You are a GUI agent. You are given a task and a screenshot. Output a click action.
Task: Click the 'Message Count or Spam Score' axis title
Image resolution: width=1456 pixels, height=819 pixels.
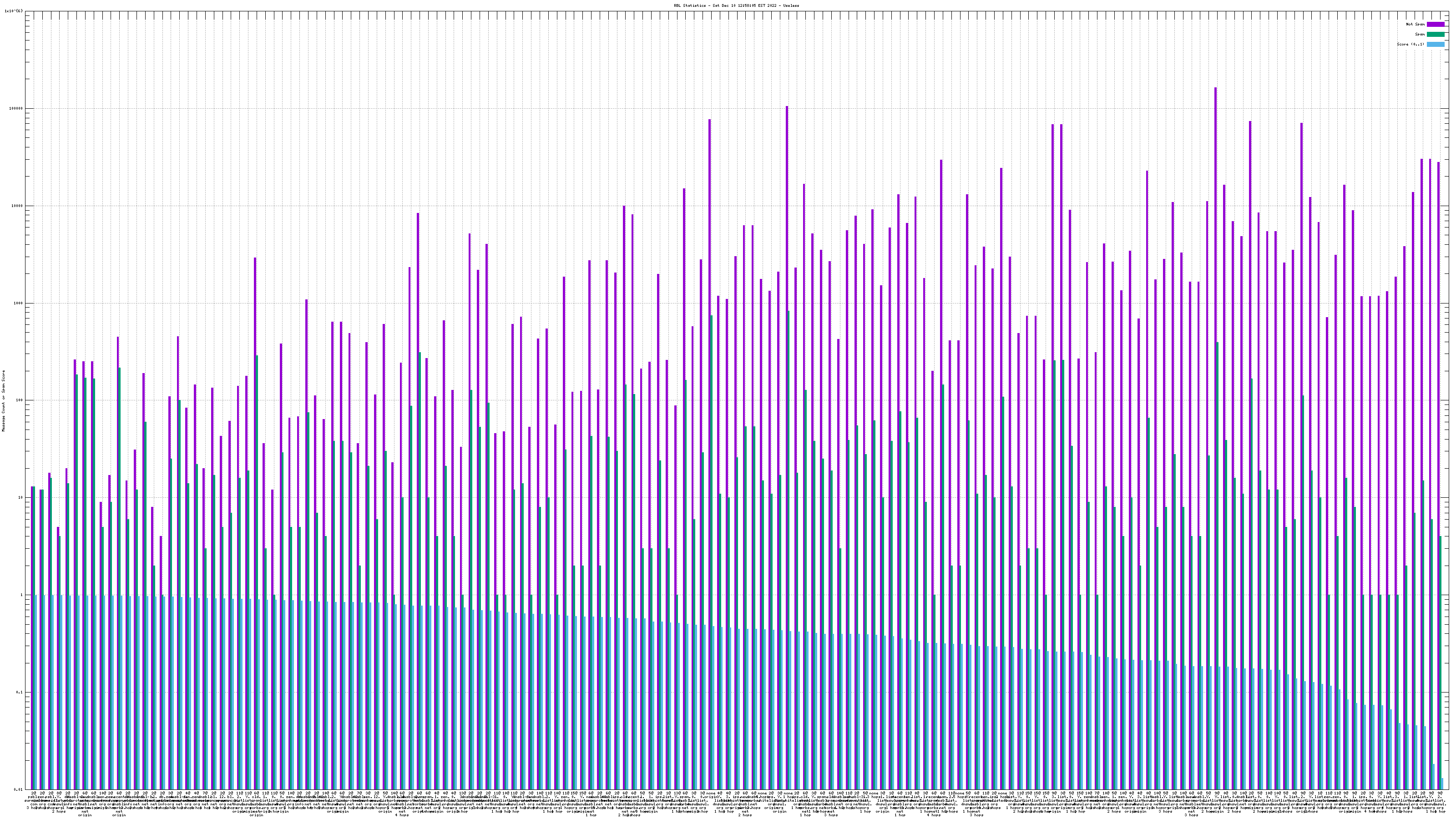[3, 401]
